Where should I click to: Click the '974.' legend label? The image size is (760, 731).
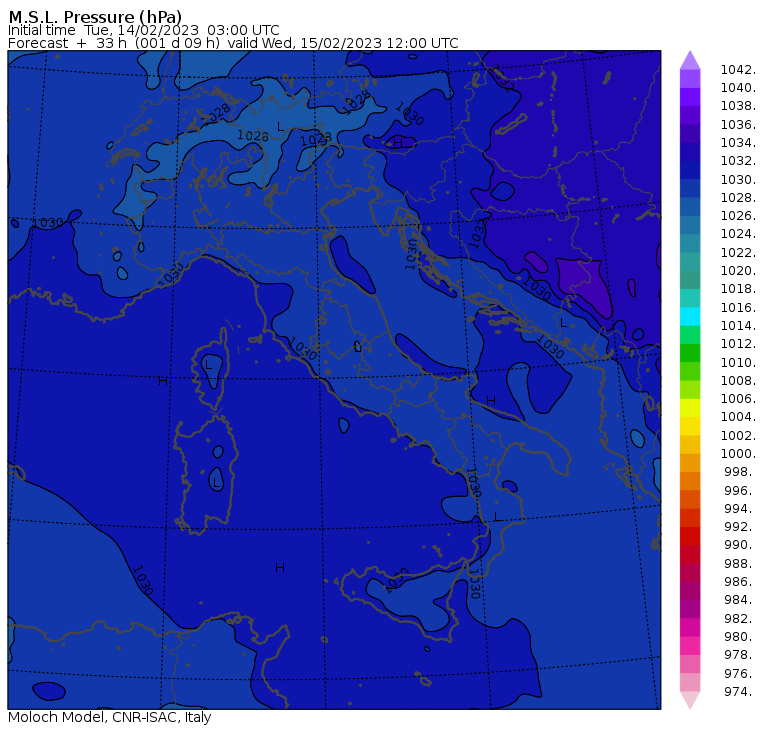[x=740, y=692]
